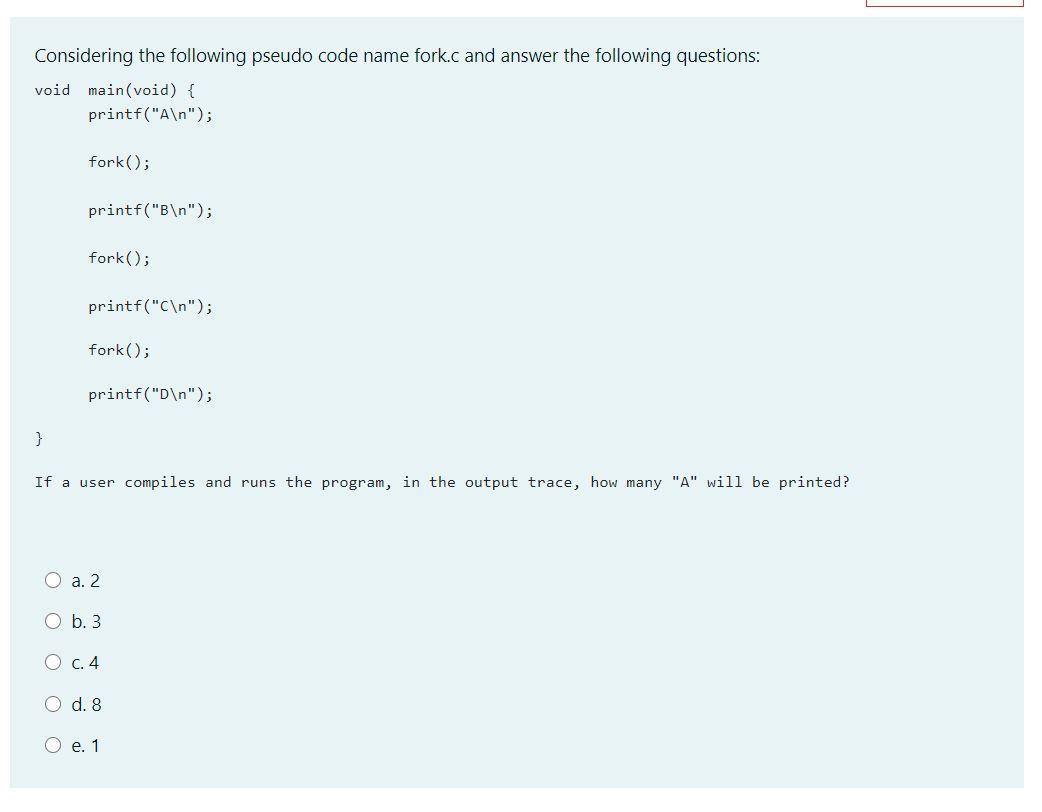
Task: Click the answer label text "b. 3"
Action: pos(85,621)
